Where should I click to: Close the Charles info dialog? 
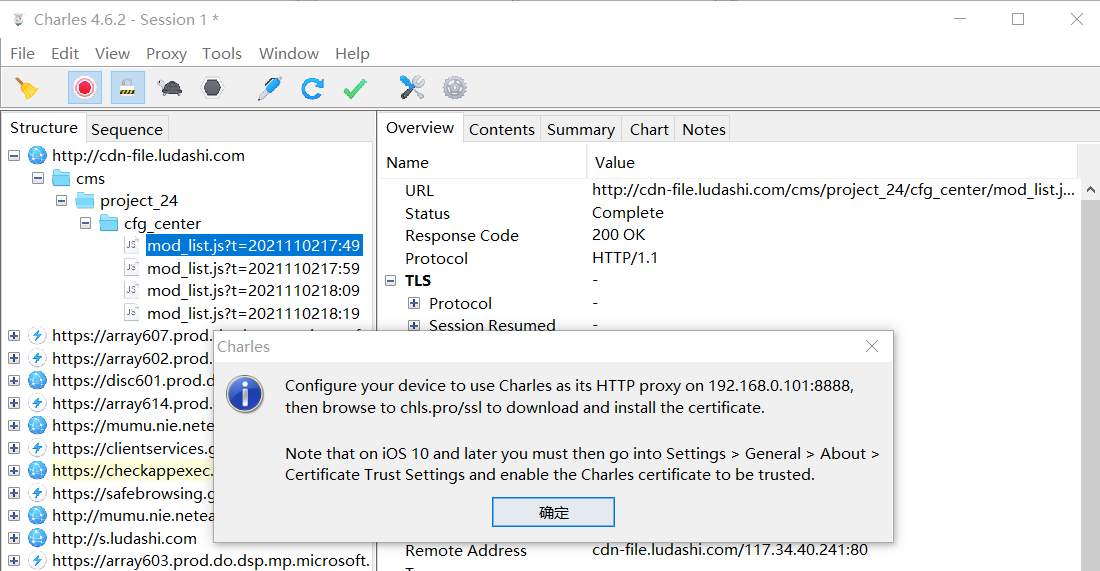point(872,347)
